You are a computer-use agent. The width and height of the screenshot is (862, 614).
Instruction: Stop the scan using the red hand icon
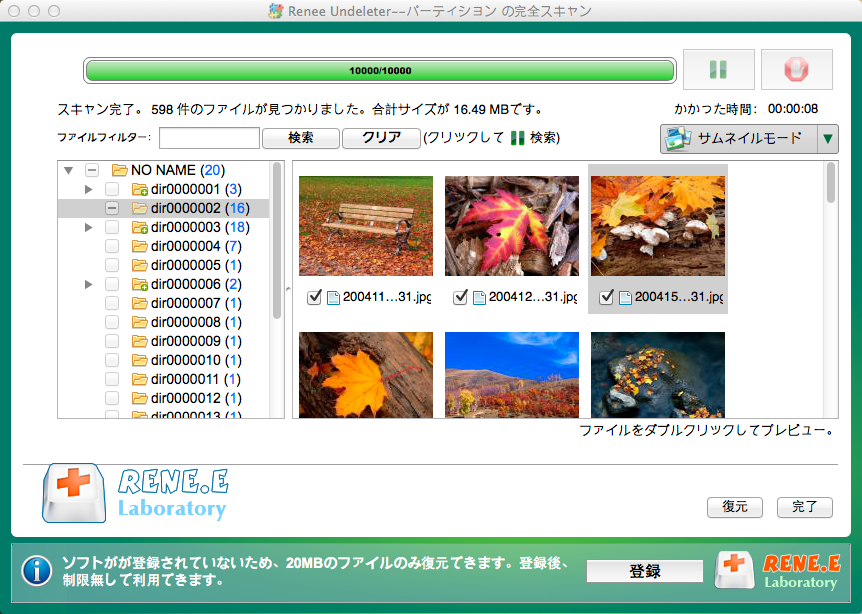[x=797, y=70]
